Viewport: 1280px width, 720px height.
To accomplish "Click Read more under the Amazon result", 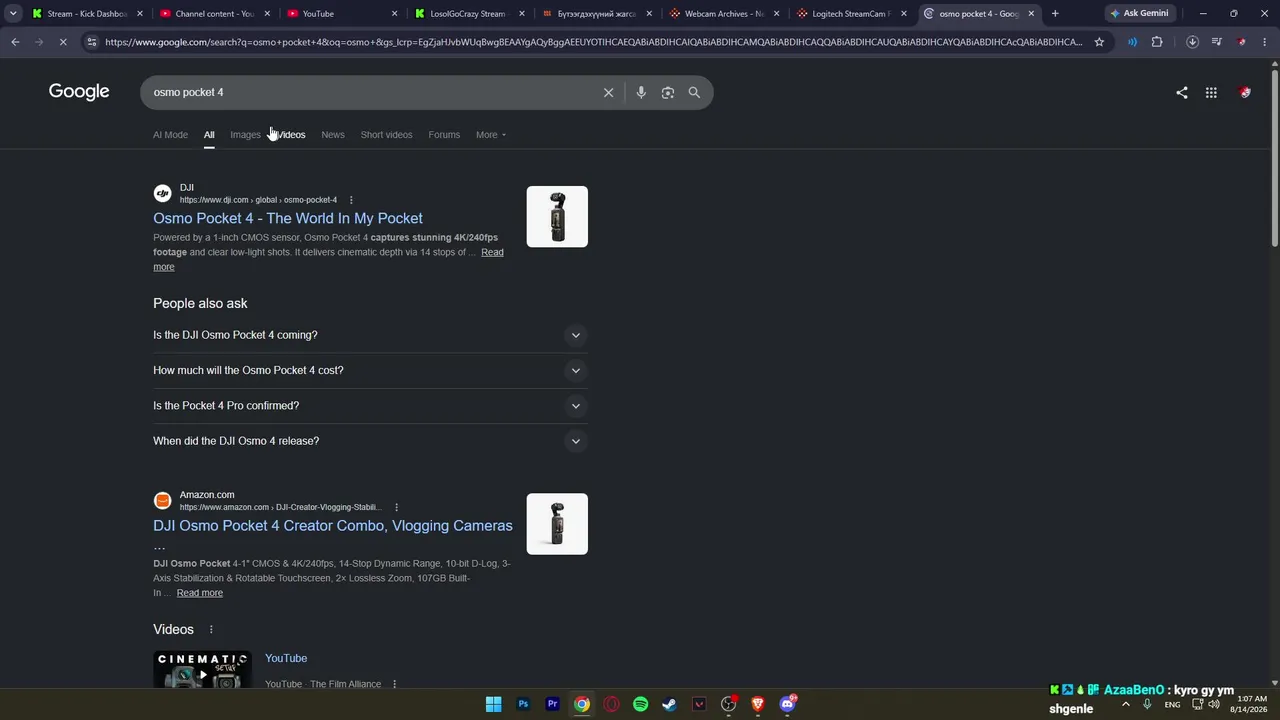I will tap(200, 593).
